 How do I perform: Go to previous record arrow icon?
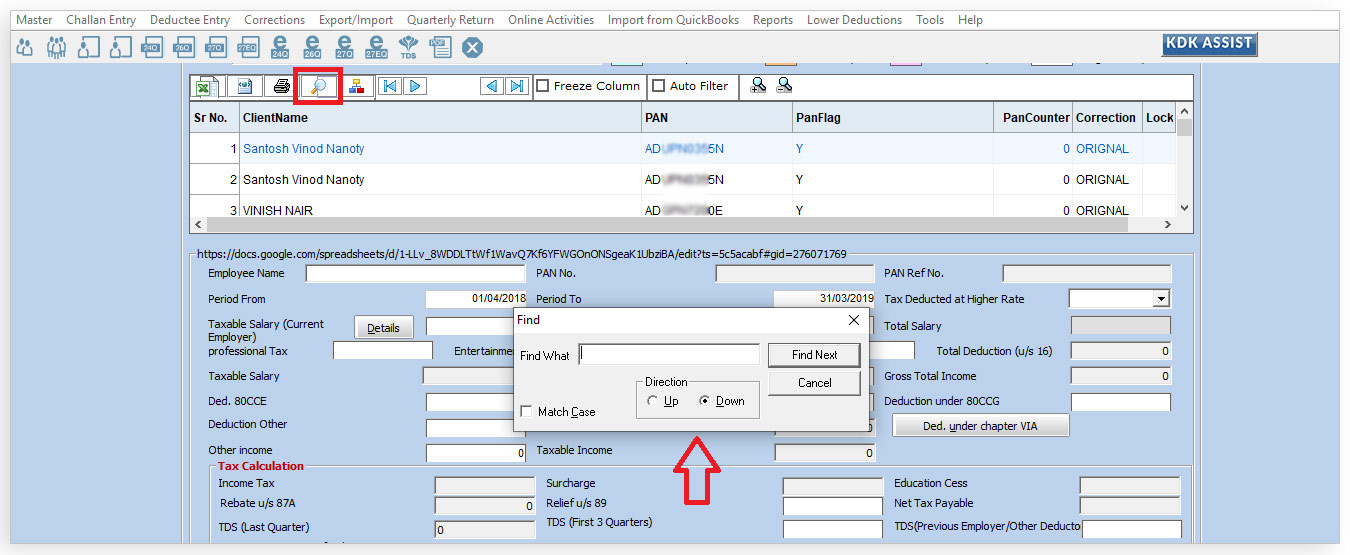coord(492,86)
